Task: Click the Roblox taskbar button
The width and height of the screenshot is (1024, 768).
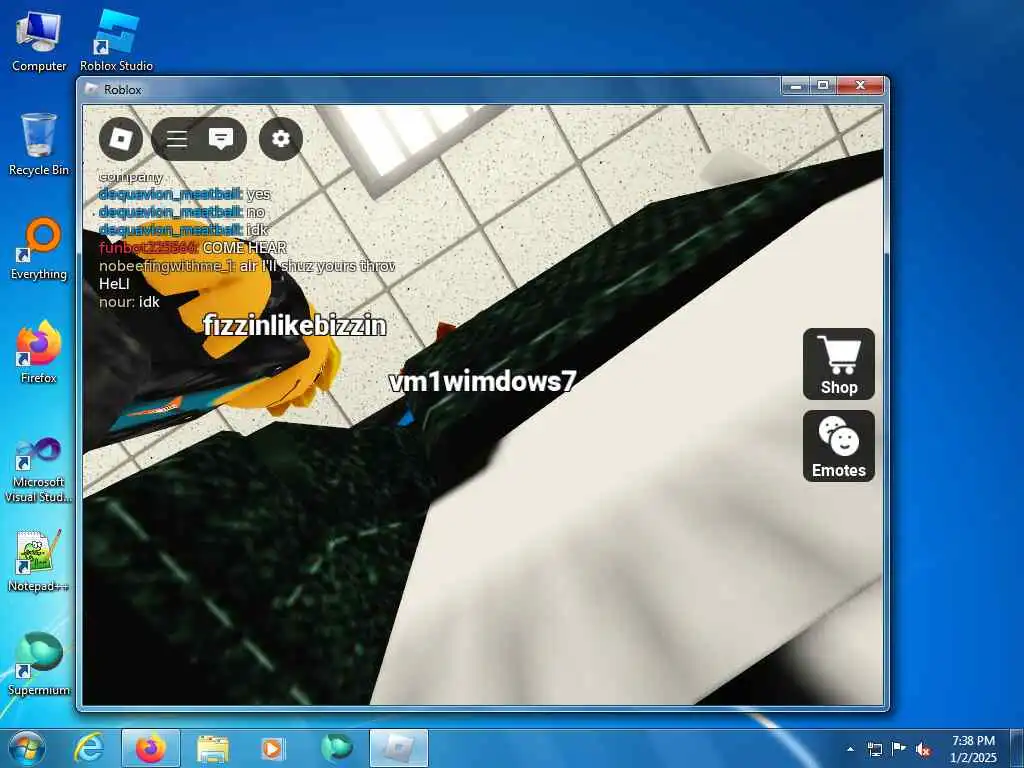Action: [399, 748]
